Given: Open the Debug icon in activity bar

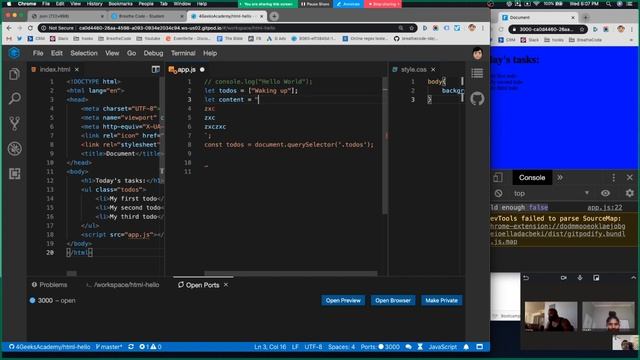Looking at the screenshot, I should 15,149.
